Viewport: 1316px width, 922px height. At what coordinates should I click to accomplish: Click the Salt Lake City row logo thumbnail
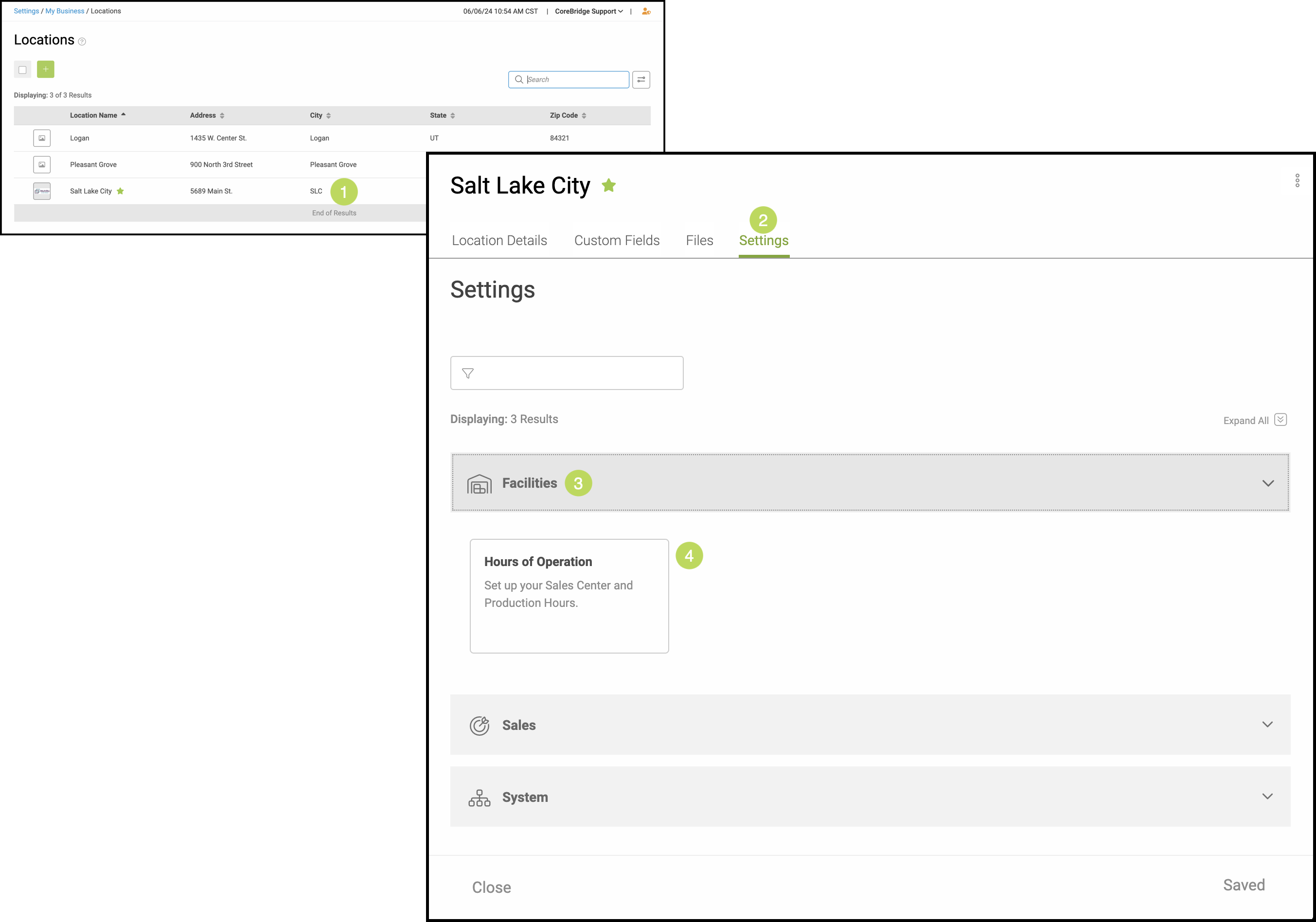(42, 191)
